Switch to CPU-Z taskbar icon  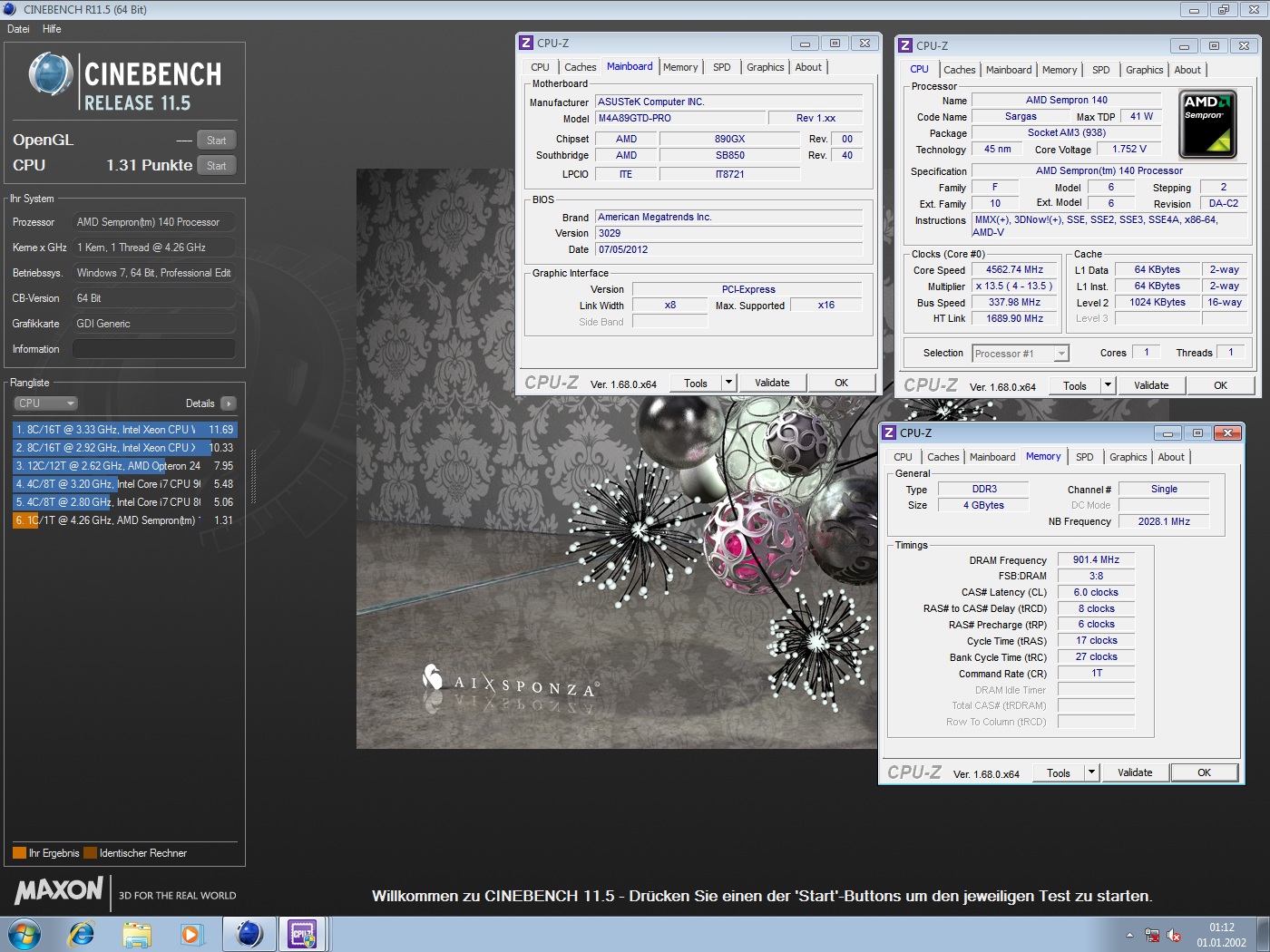[x=302, y=934]
